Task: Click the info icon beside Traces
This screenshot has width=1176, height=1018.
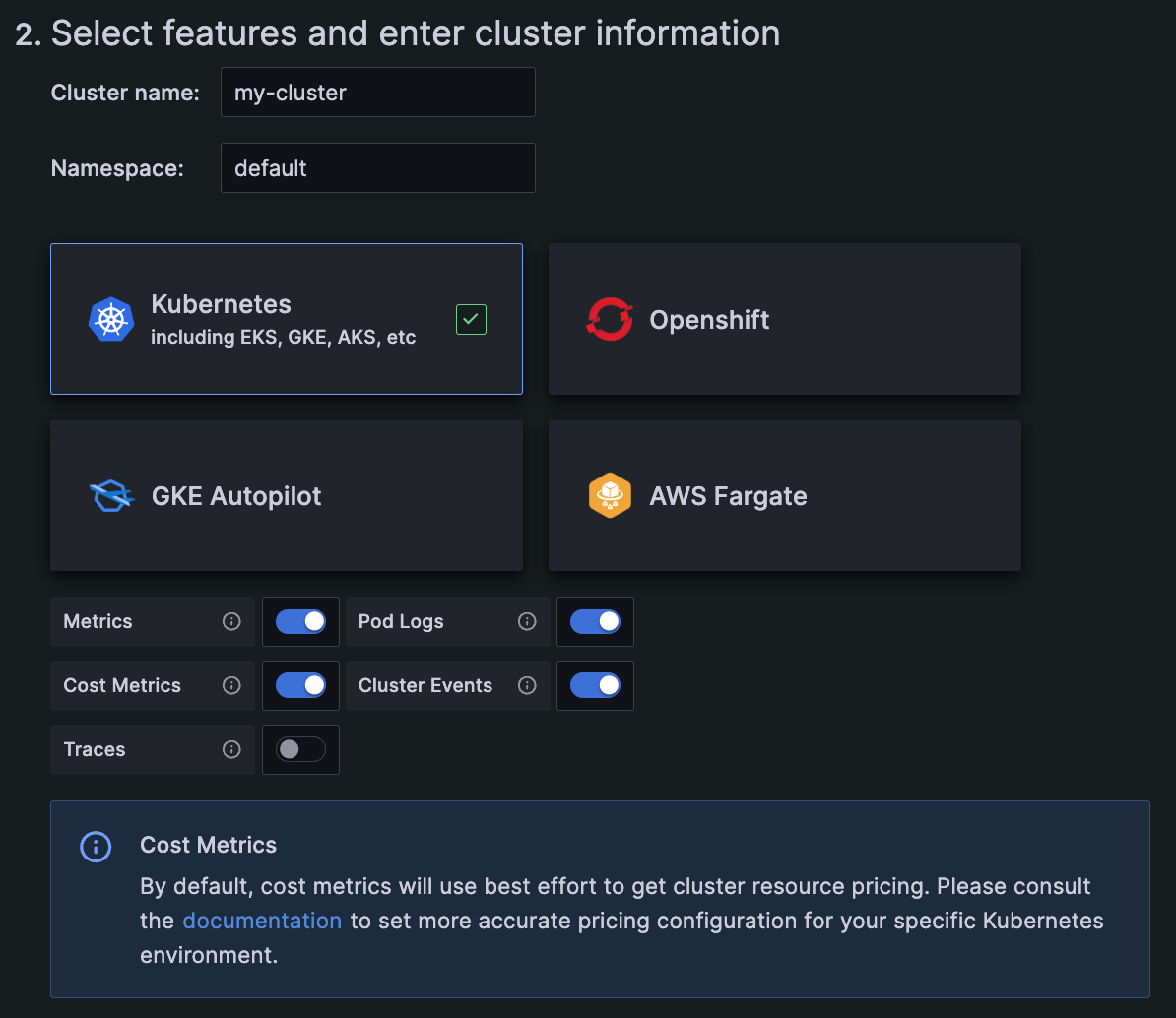Action: tap(231, 749)
